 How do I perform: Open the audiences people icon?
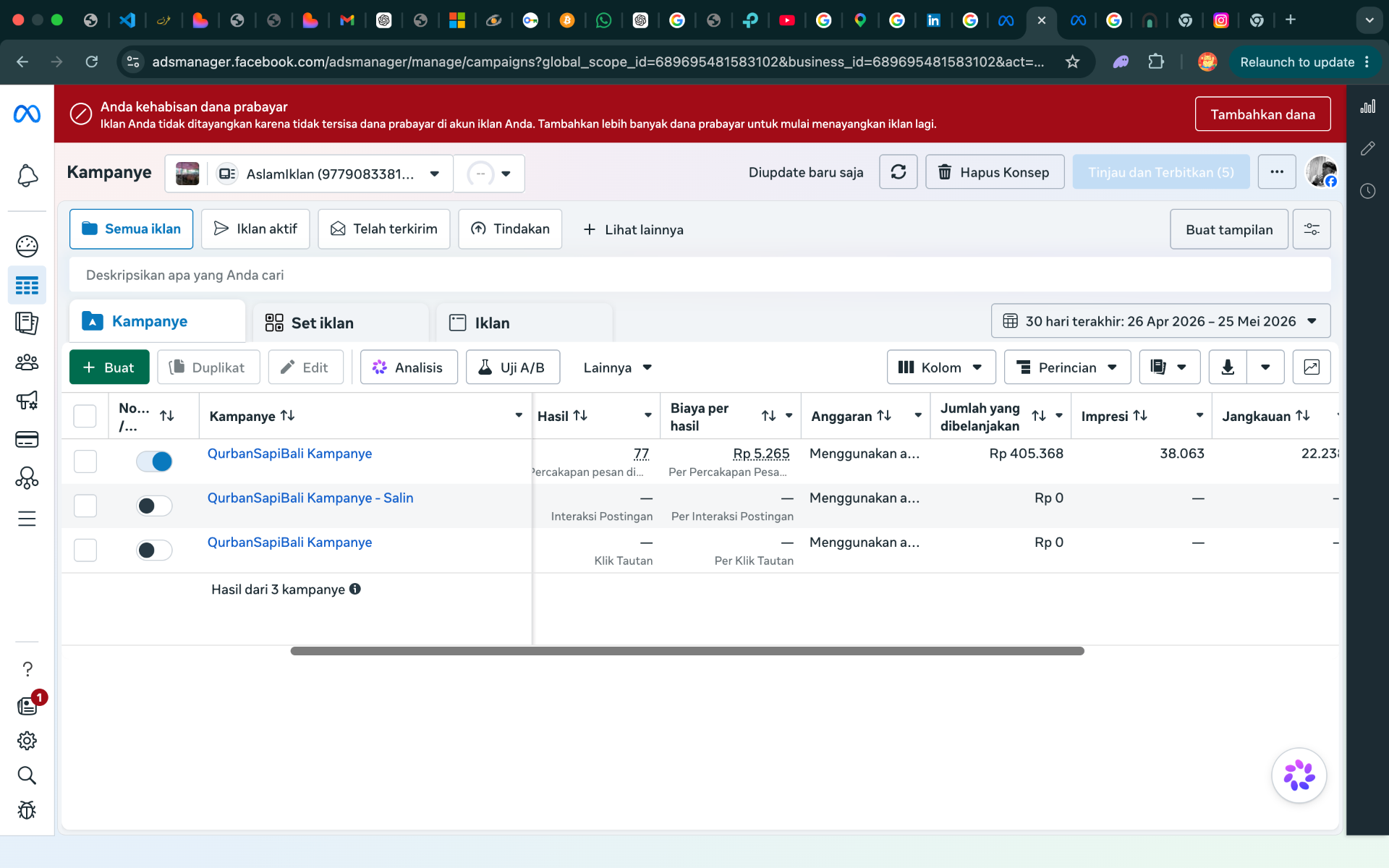[27, 362]
